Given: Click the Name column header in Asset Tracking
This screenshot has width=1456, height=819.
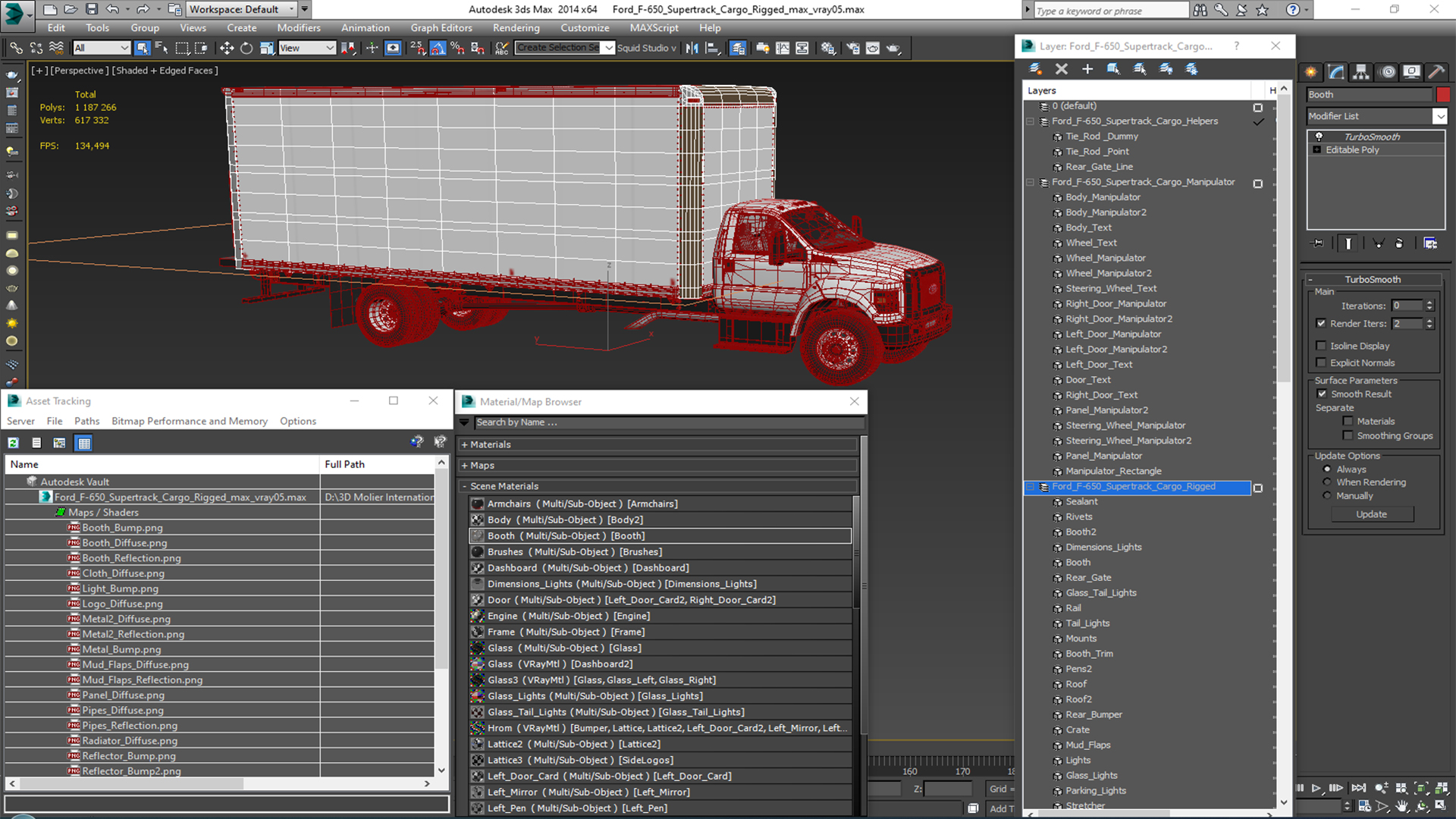Looking at the screenshot, I should coord(162,464).
